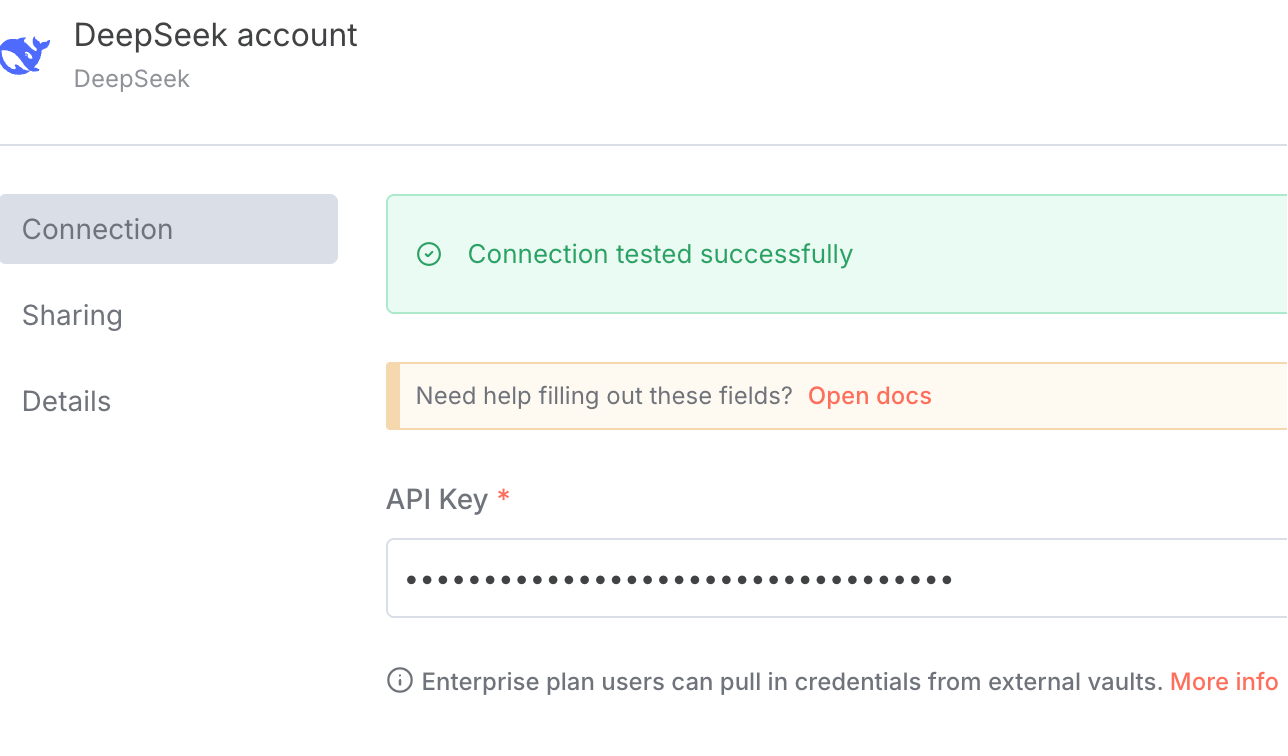Click the green success checkmark circle icon
Image resolution: width=1288 pixels, height=756 pixels.
[429, 254]
